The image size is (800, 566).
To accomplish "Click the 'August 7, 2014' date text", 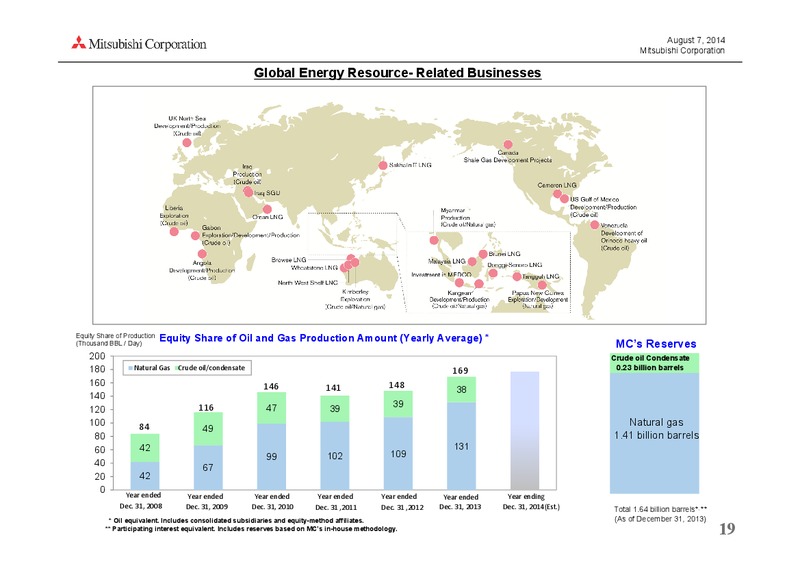I will (696, 40).
